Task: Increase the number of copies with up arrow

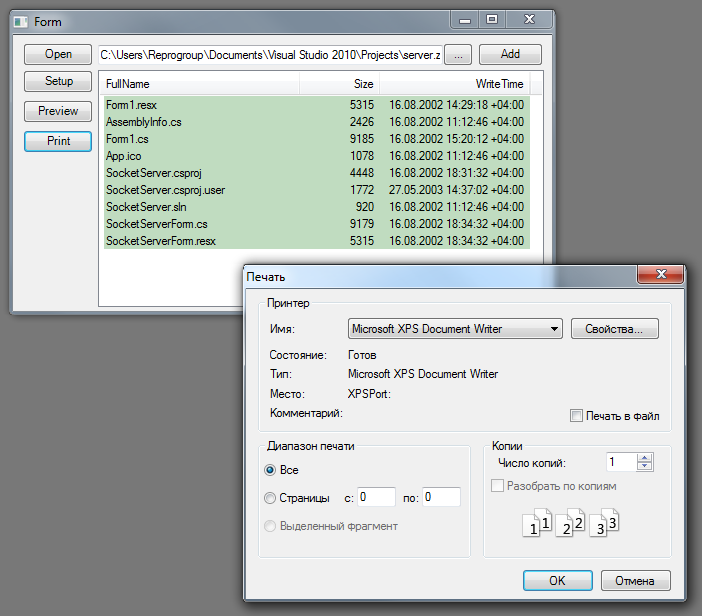Action: (645, 458)
